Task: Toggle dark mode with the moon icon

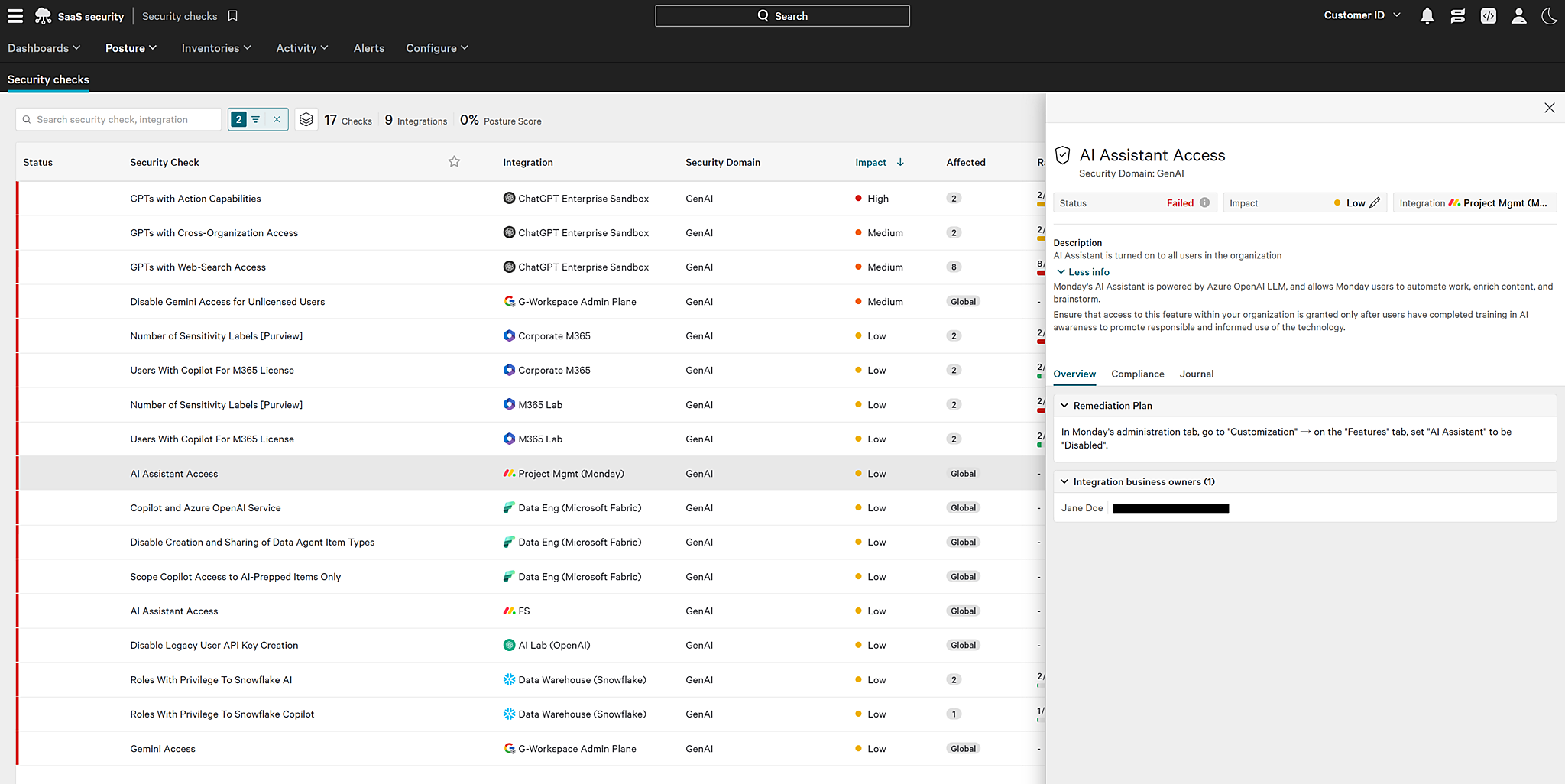Action: [x=1549, y=15]
